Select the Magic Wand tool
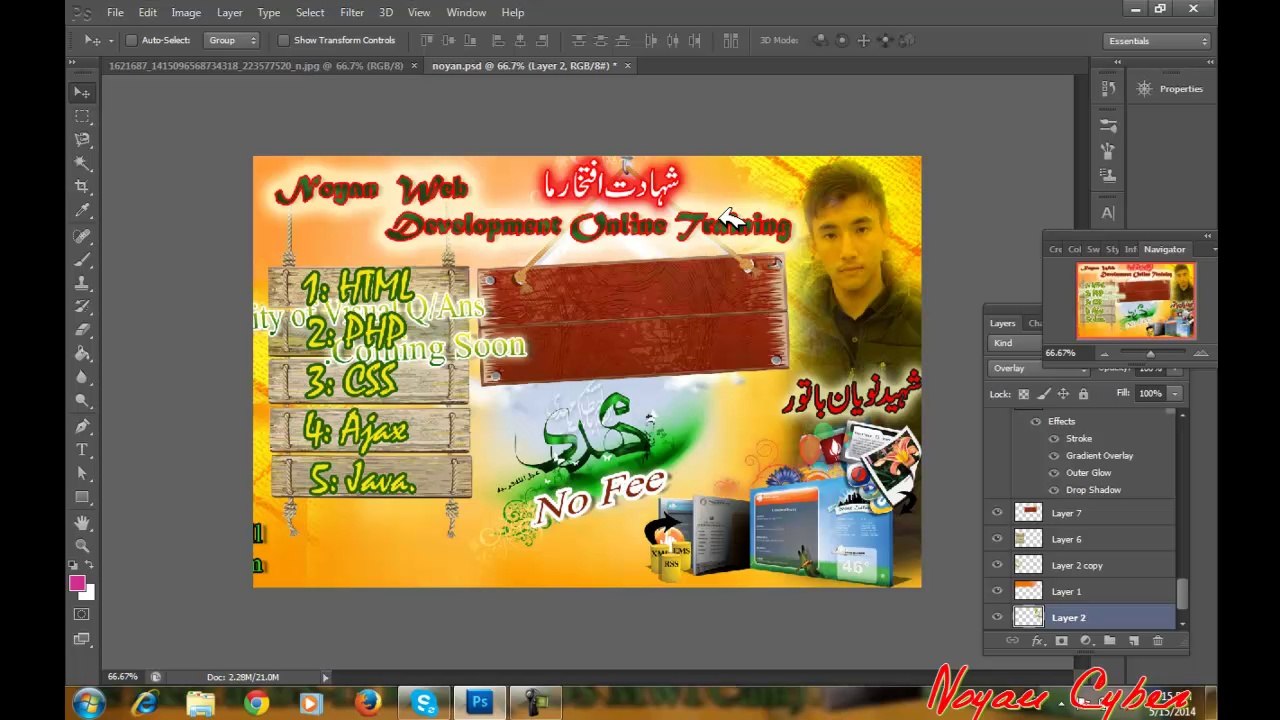Screen dimensions: 1280x720 (x=82, y=163)
